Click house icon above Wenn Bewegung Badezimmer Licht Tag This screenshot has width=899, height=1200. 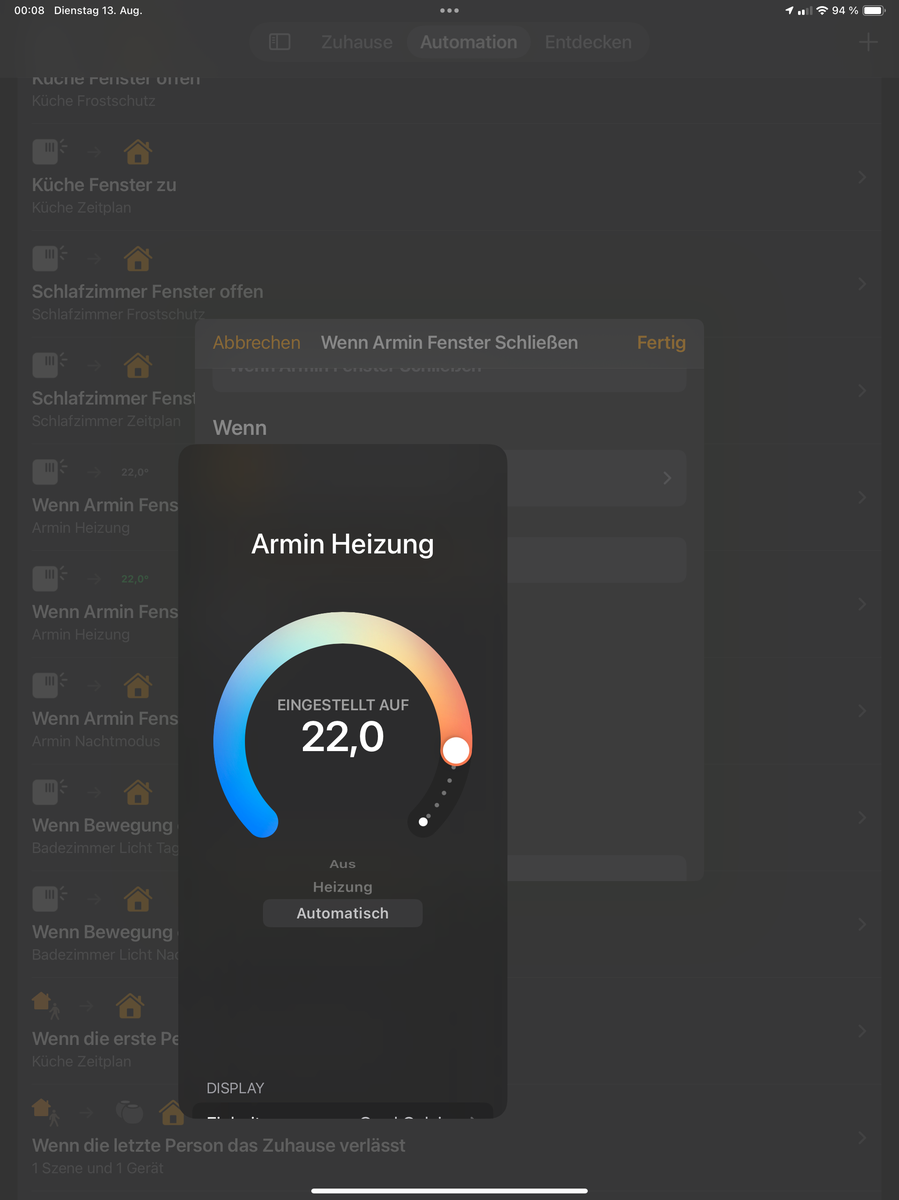point(137,792)
